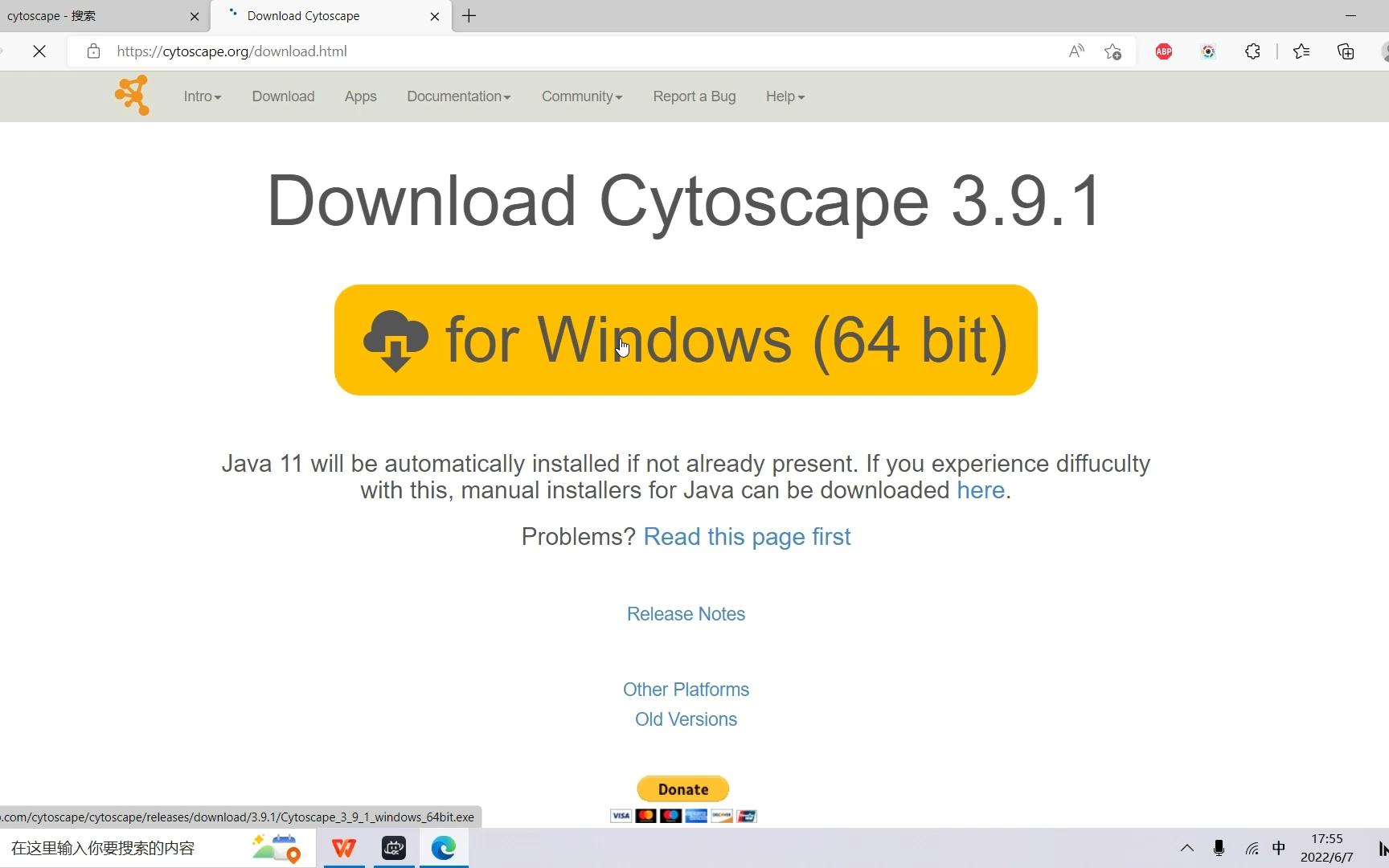Click the colorful extension icon beside ABP
The height and width of the screenshot is (868, 1389).
[1208, 51]
